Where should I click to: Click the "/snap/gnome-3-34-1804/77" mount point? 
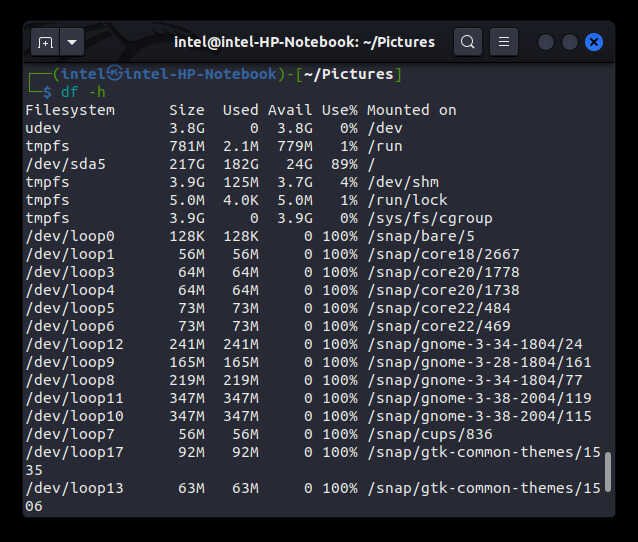pos(474,380)
